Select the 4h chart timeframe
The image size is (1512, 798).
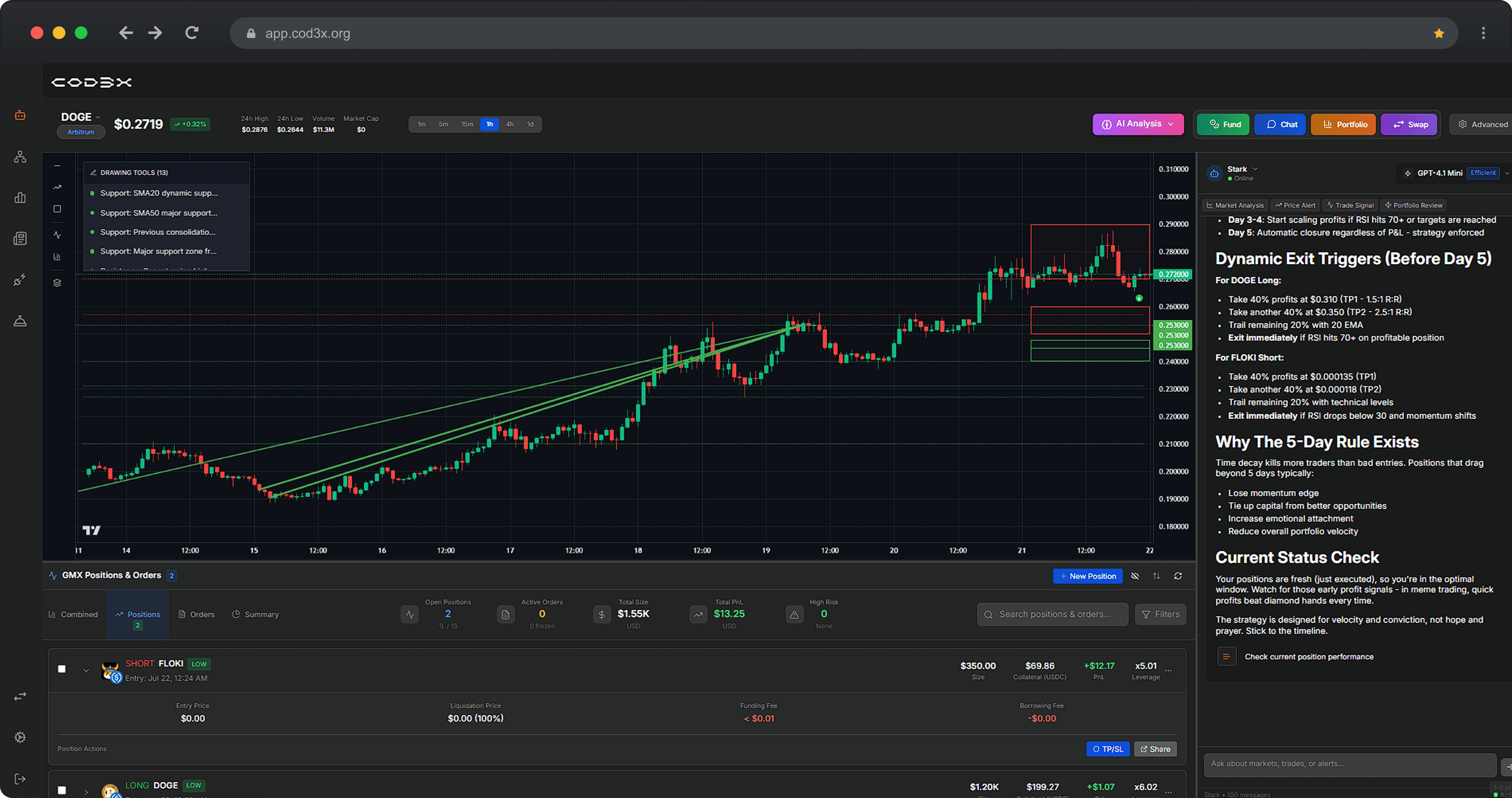point(510,124)
